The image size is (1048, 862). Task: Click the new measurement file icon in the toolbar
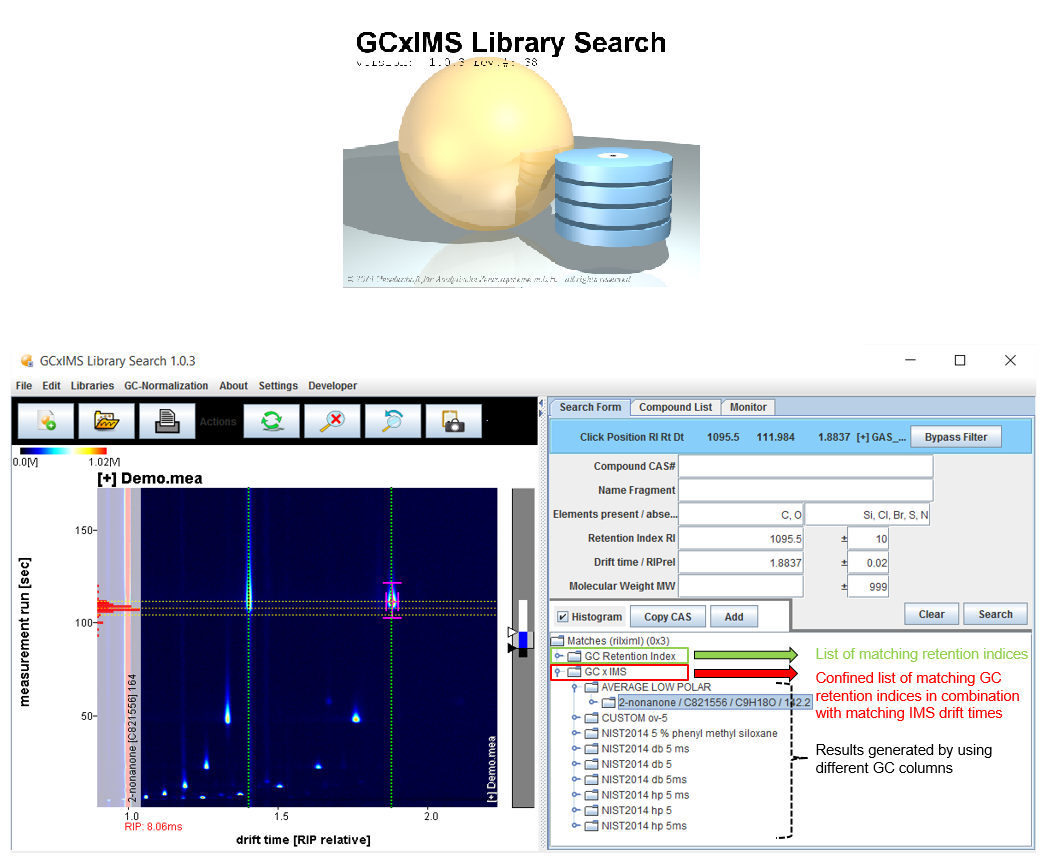(46, 421)
